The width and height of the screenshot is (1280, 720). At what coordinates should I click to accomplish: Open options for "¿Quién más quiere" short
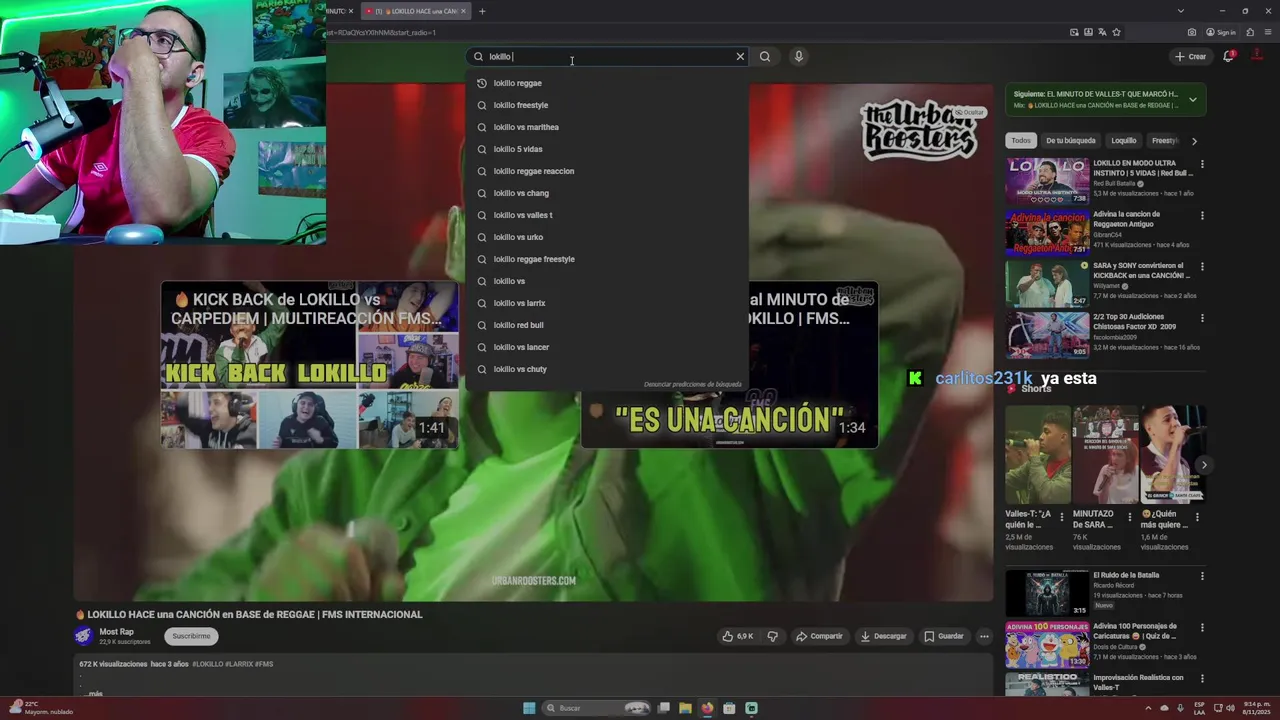point(1197,517)
